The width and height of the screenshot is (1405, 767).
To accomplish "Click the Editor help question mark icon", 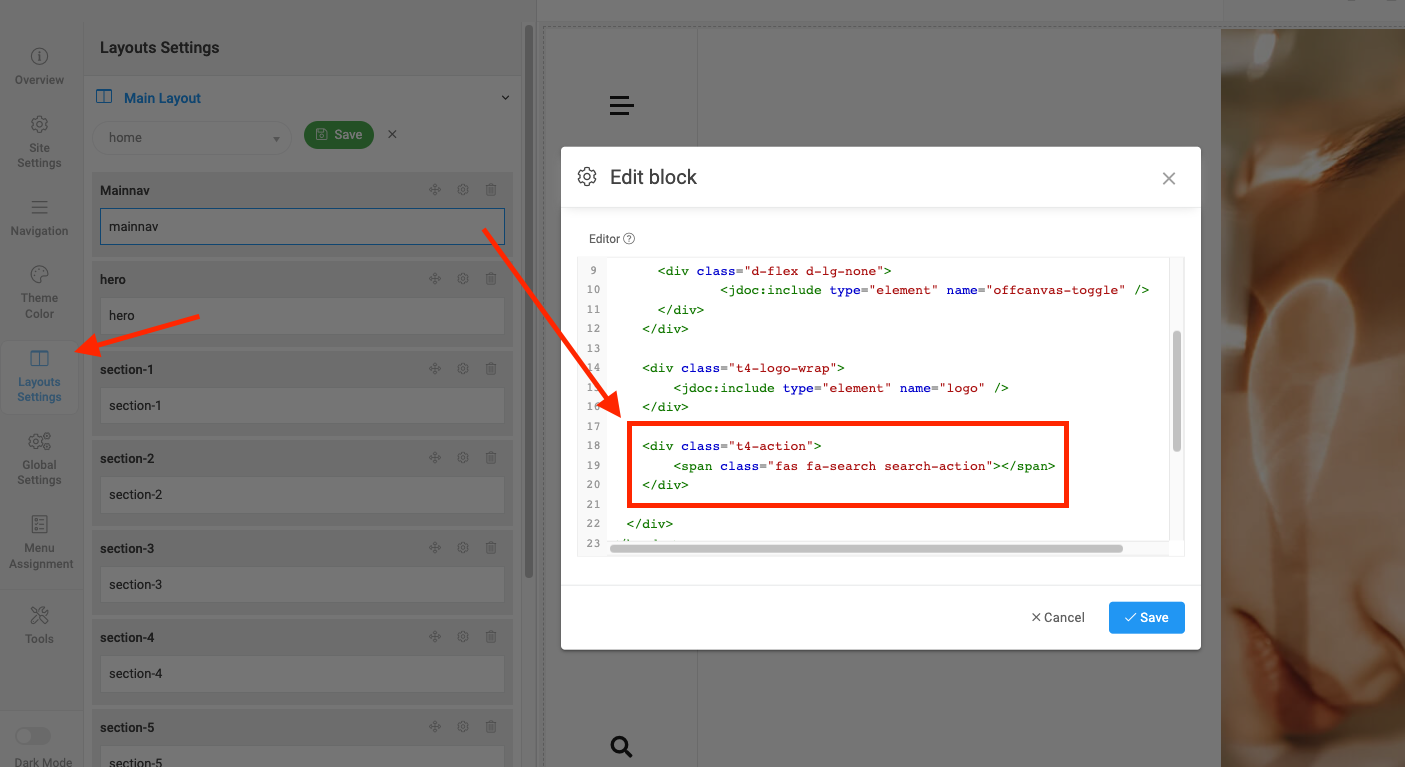I will (x=629, y=239).
